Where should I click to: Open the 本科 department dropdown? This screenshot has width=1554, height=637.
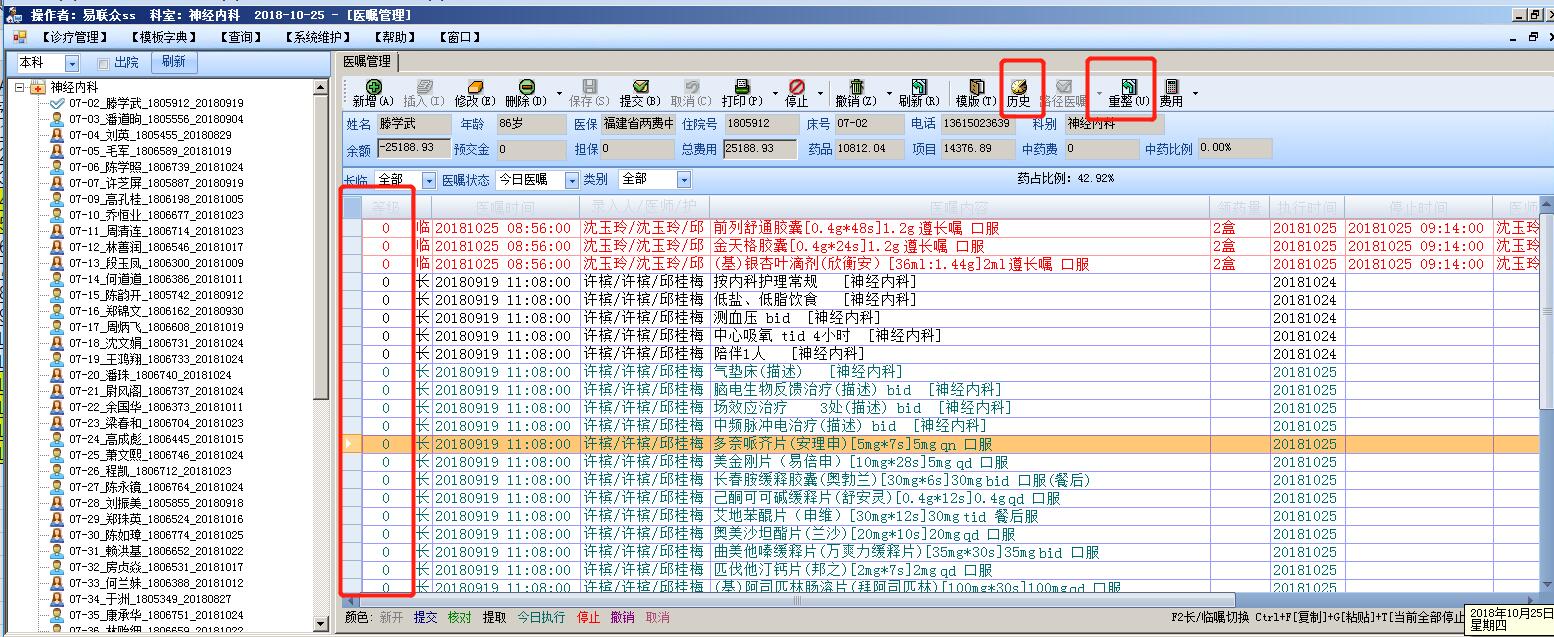click(x=72, y=63)
